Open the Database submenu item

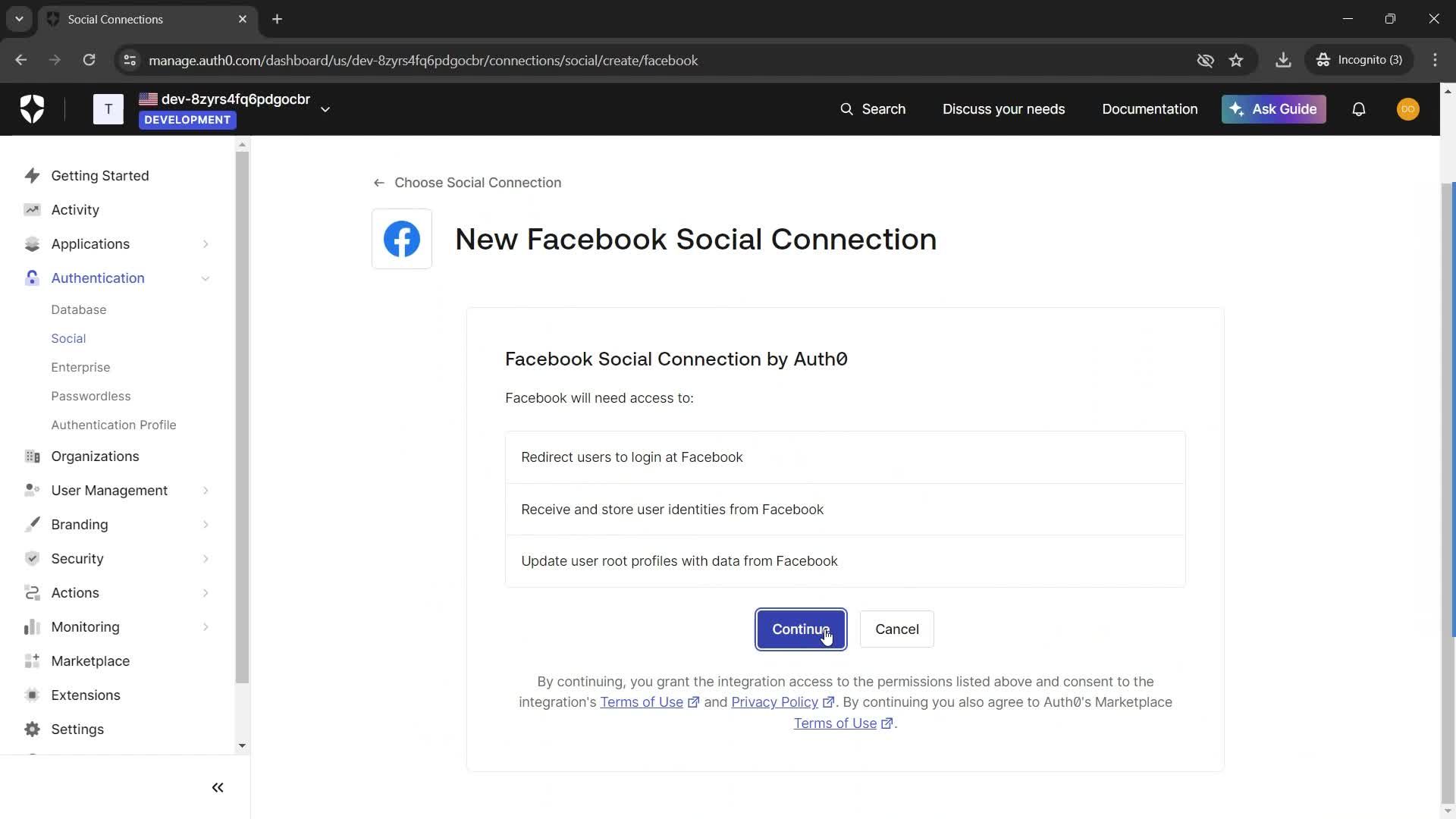coord(79,309)
